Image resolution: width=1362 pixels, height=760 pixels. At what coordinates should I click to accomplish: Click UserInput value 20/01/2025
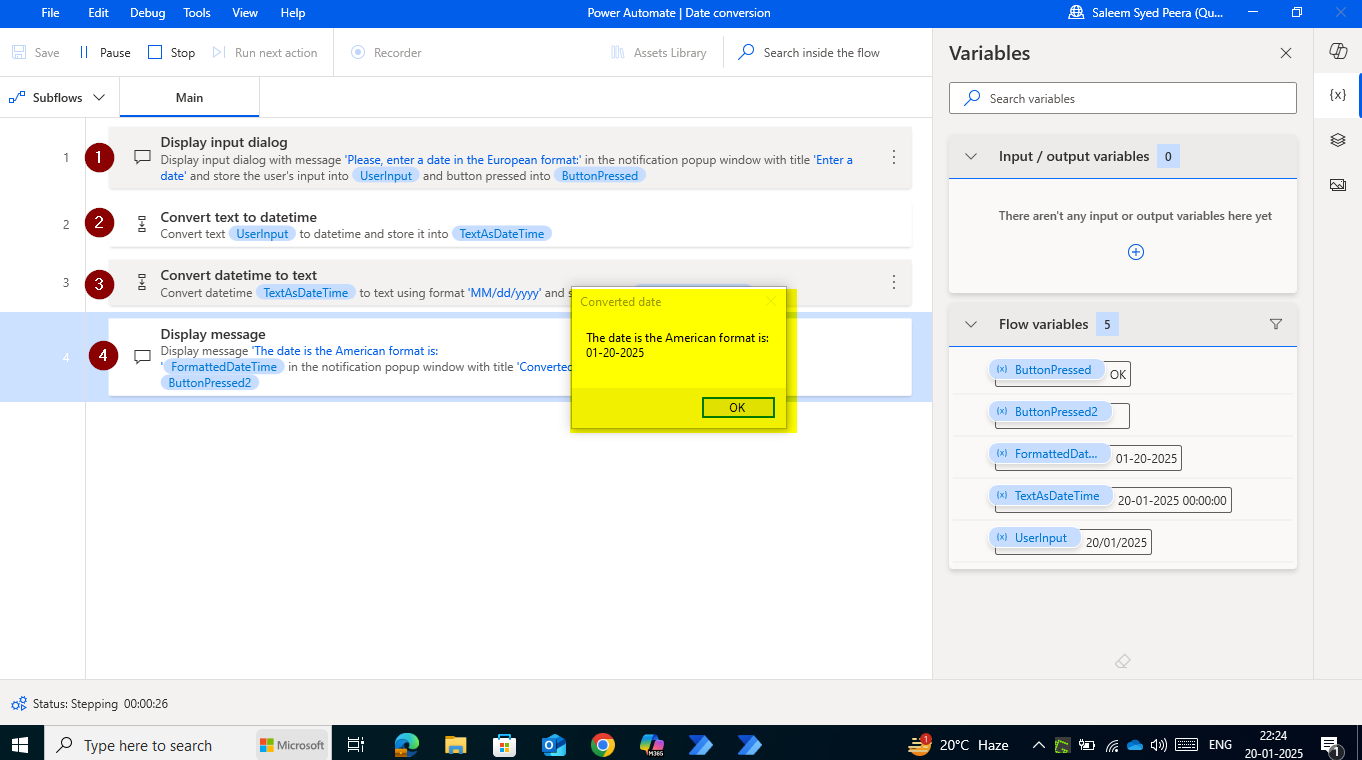pos(1118,543)
